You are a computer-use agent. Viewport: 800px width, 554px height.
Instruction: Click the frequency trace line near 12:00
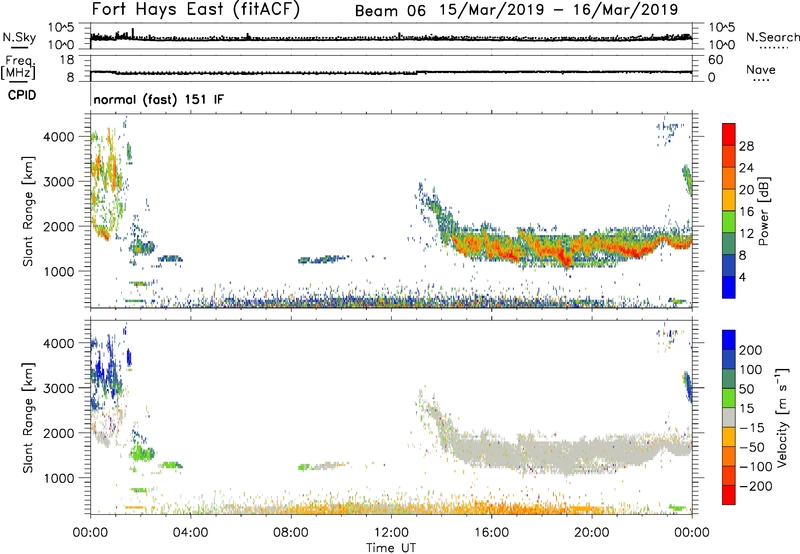pos(391,73)
